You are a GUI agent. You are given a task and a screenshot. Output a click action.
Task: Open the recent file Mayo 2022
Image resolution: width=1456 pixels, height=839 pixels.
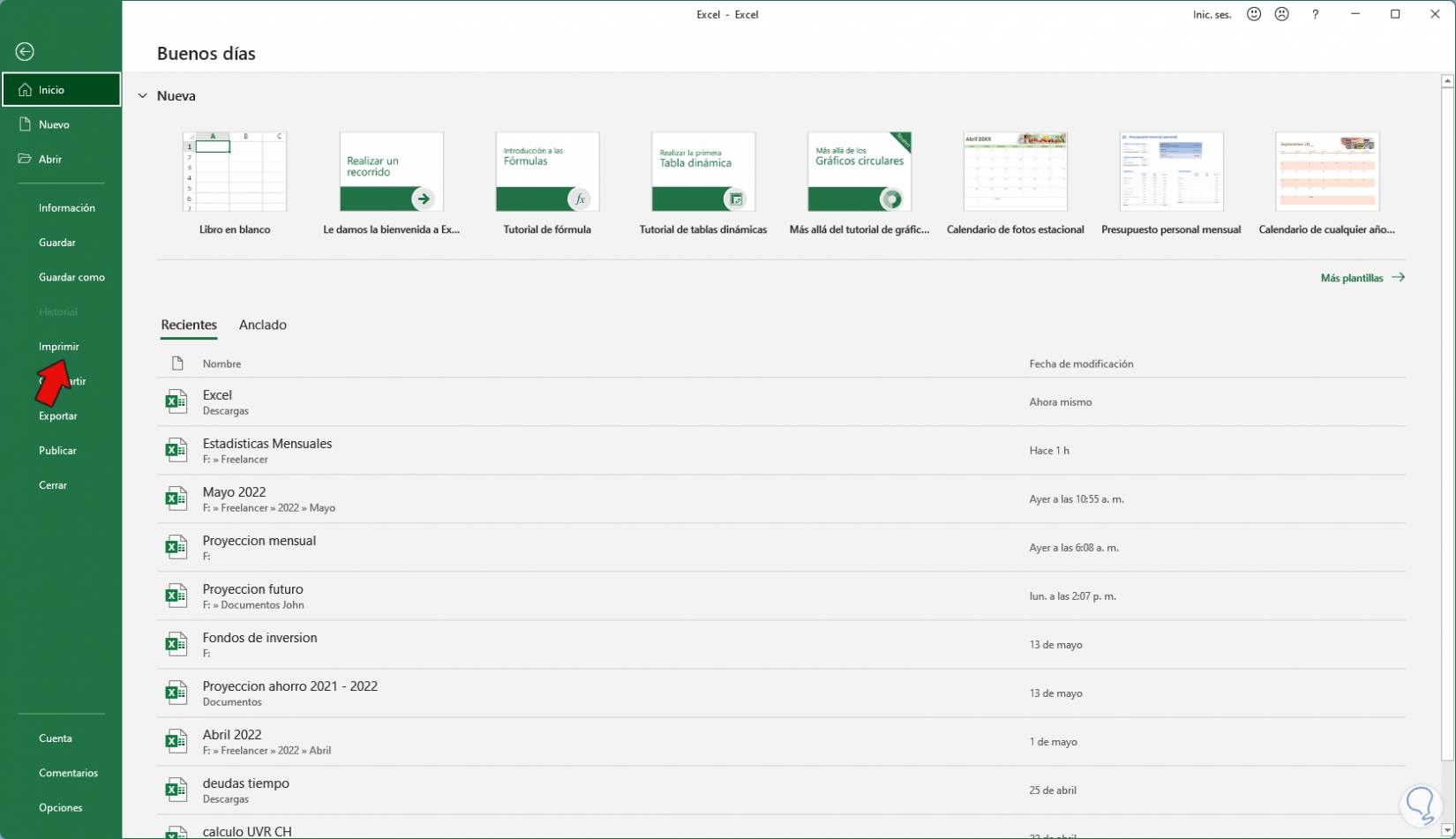(781, 498)
